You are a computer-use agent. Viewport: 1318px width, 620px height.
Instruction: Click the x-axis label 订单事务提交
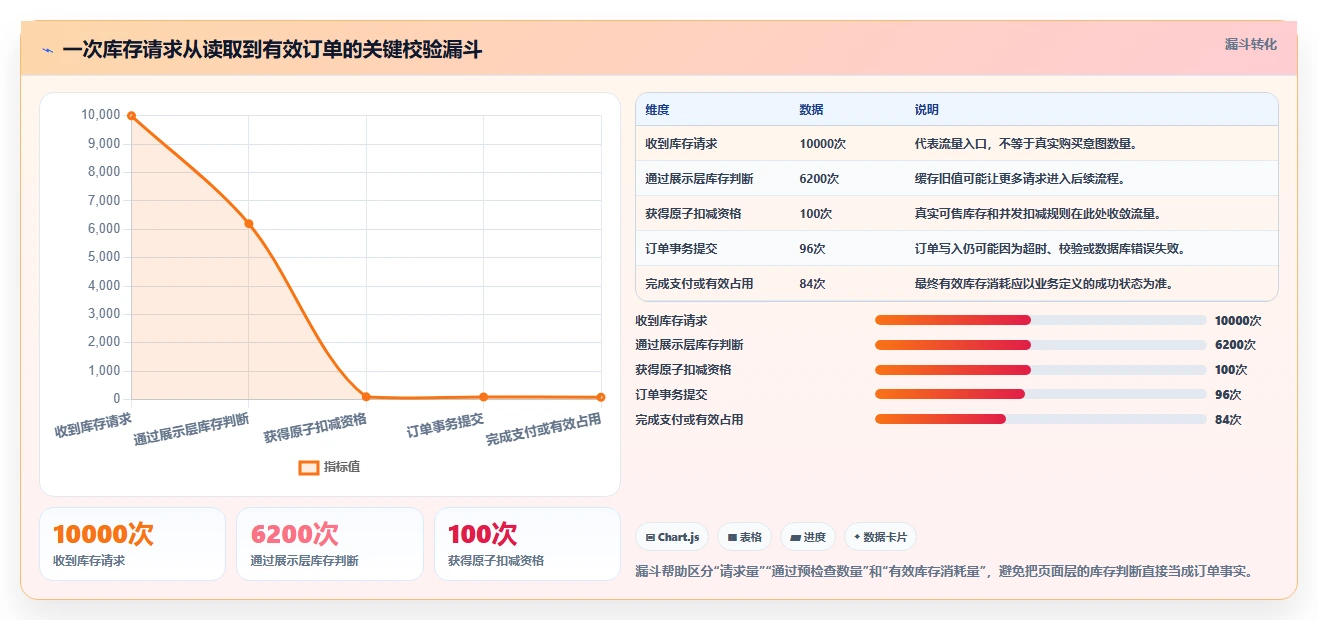click(445, 427)
